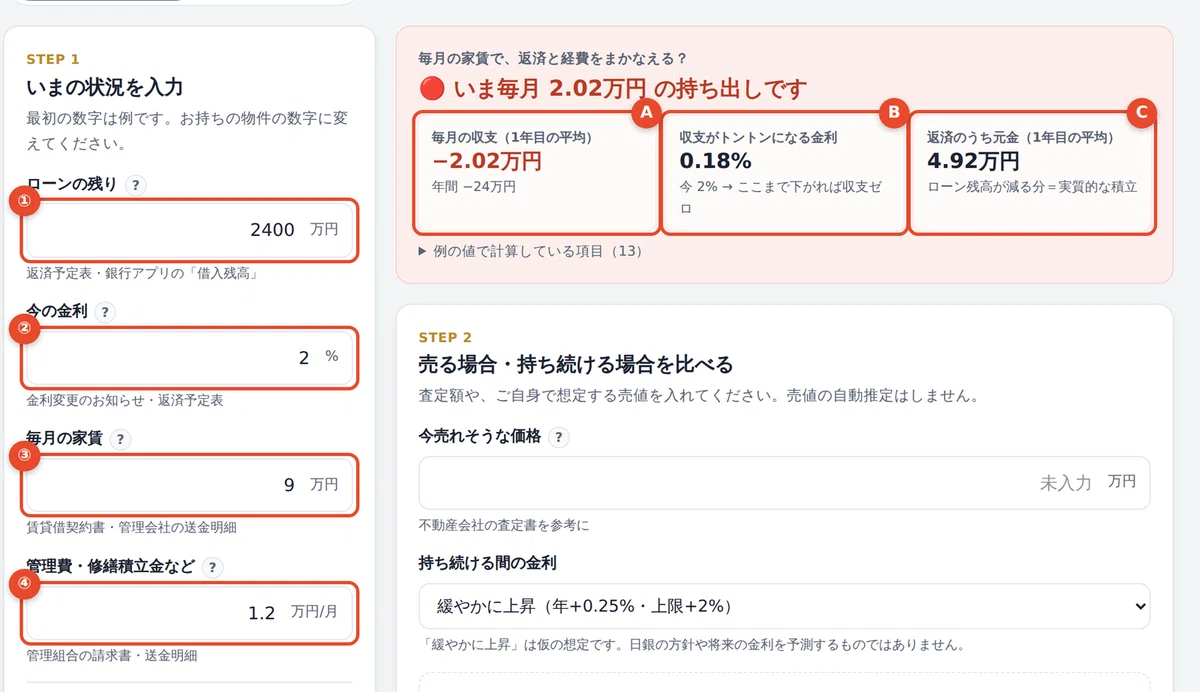The height and width of the screenshot is (692, 1200).
Task: Open help icon next to 管理費・修繕積立金など
Action: point(212,567)
